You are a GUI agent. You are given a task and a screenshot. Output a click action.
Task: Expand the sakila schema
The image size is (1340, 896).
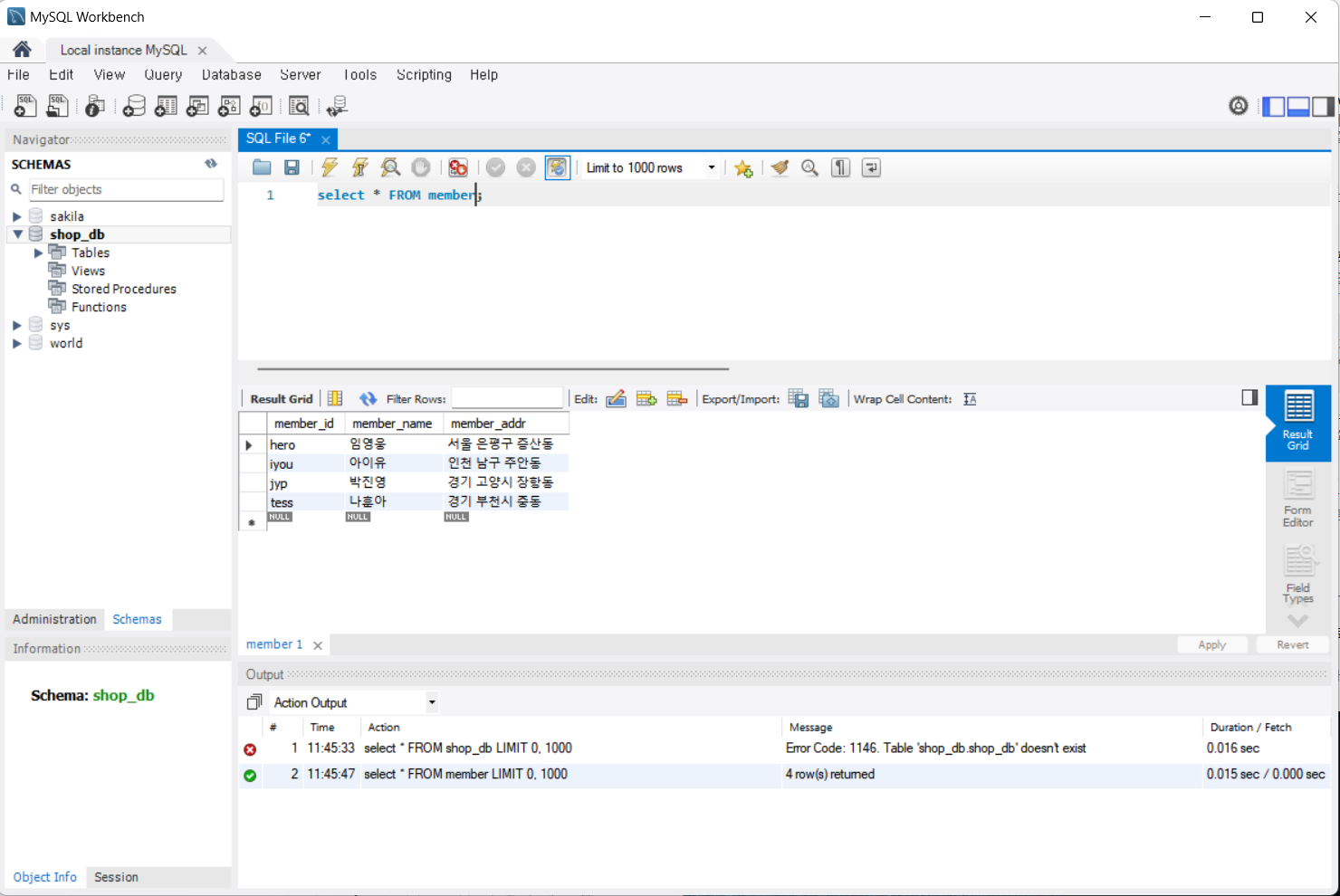pos(16,216)
